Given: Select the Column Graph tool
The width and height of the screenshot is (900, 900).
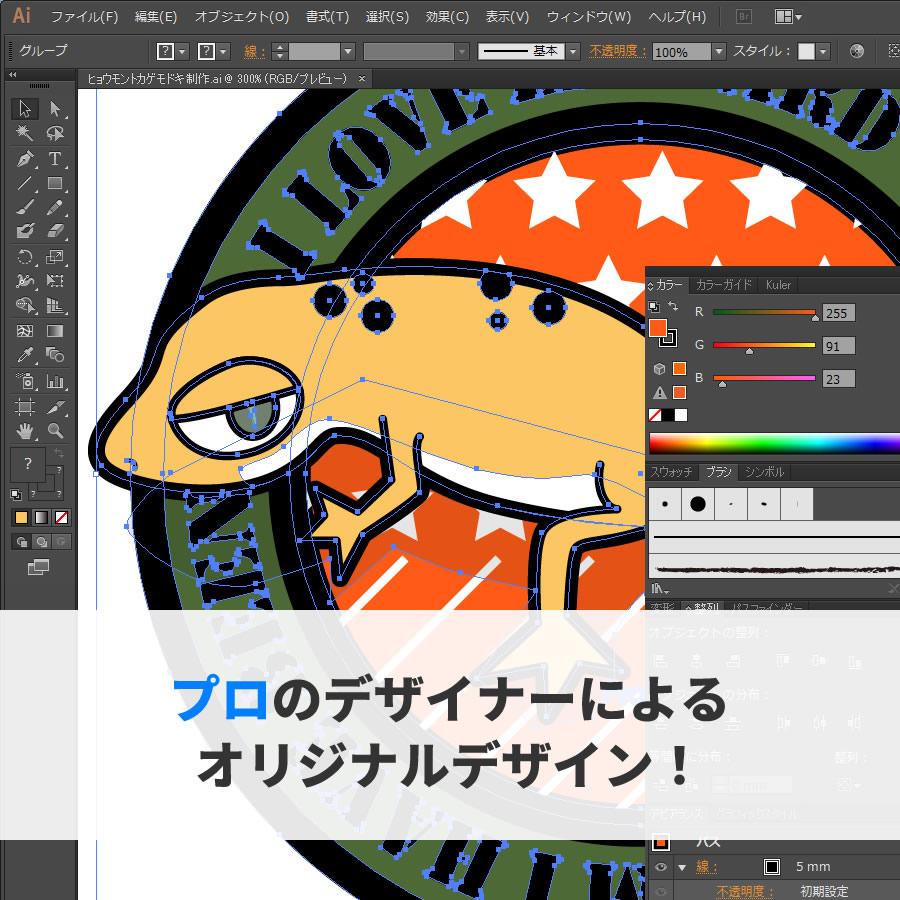Looking at the screenshot, I should tap(55, 381).
